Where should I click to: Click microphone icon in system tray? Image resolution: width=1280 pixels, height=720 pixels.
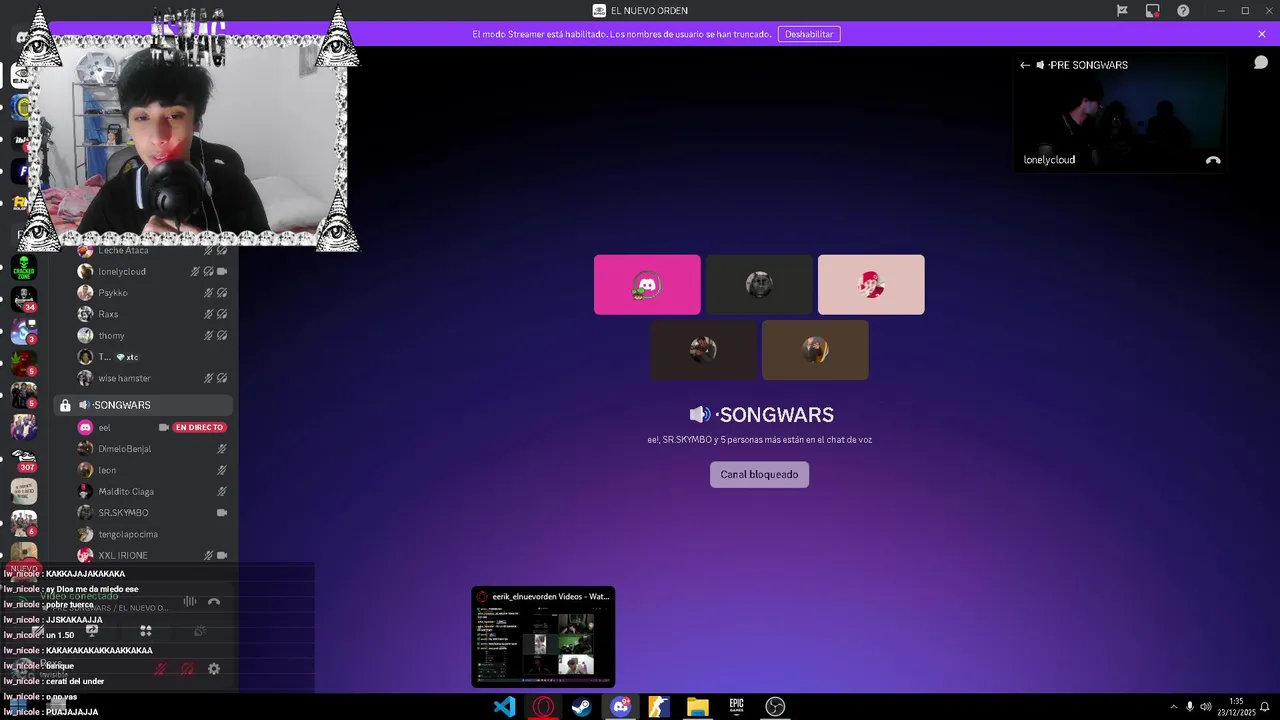pos(1189,707)
